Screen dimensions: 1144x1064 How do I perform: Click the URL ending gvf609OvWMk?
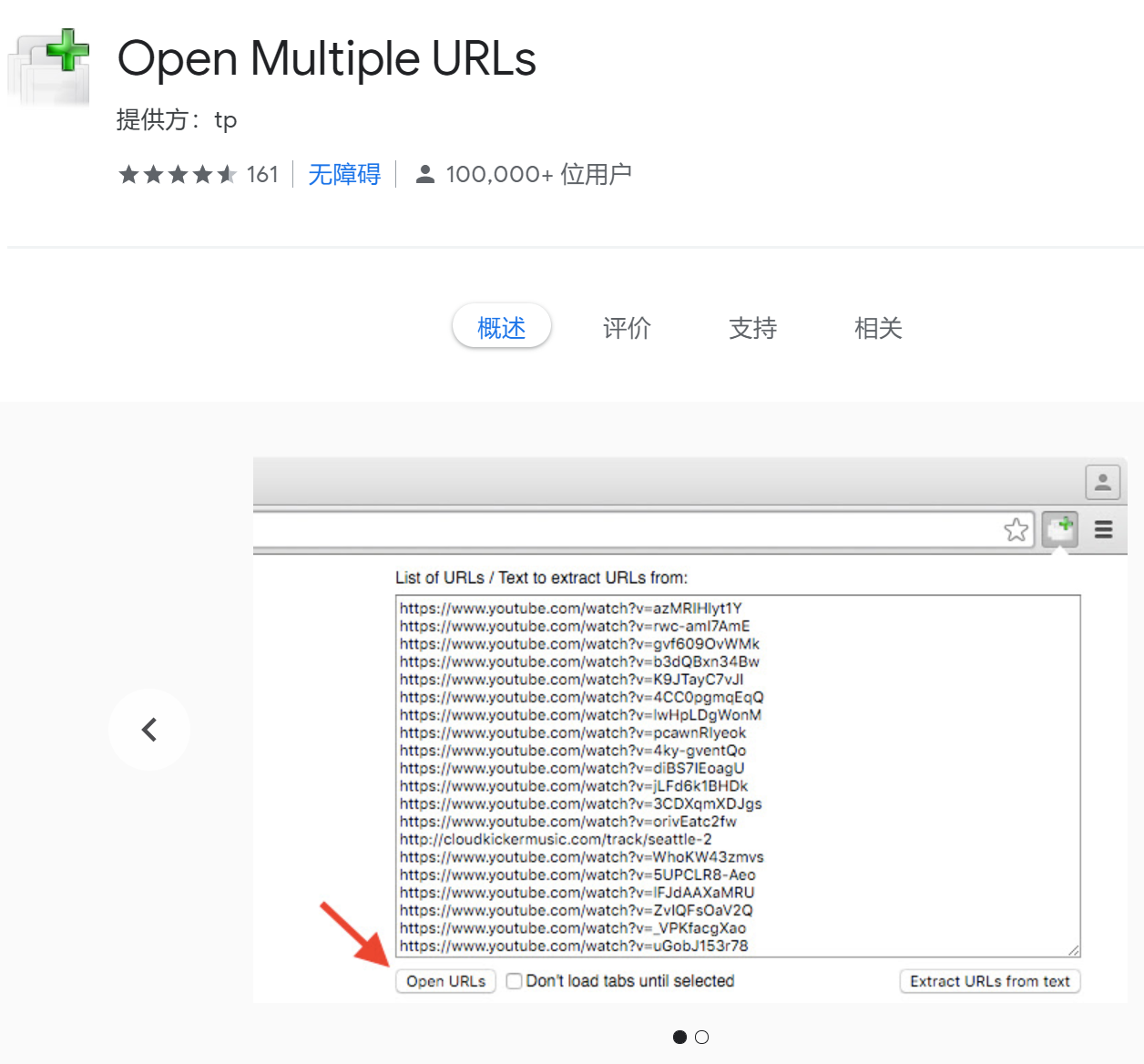(579, 644)
